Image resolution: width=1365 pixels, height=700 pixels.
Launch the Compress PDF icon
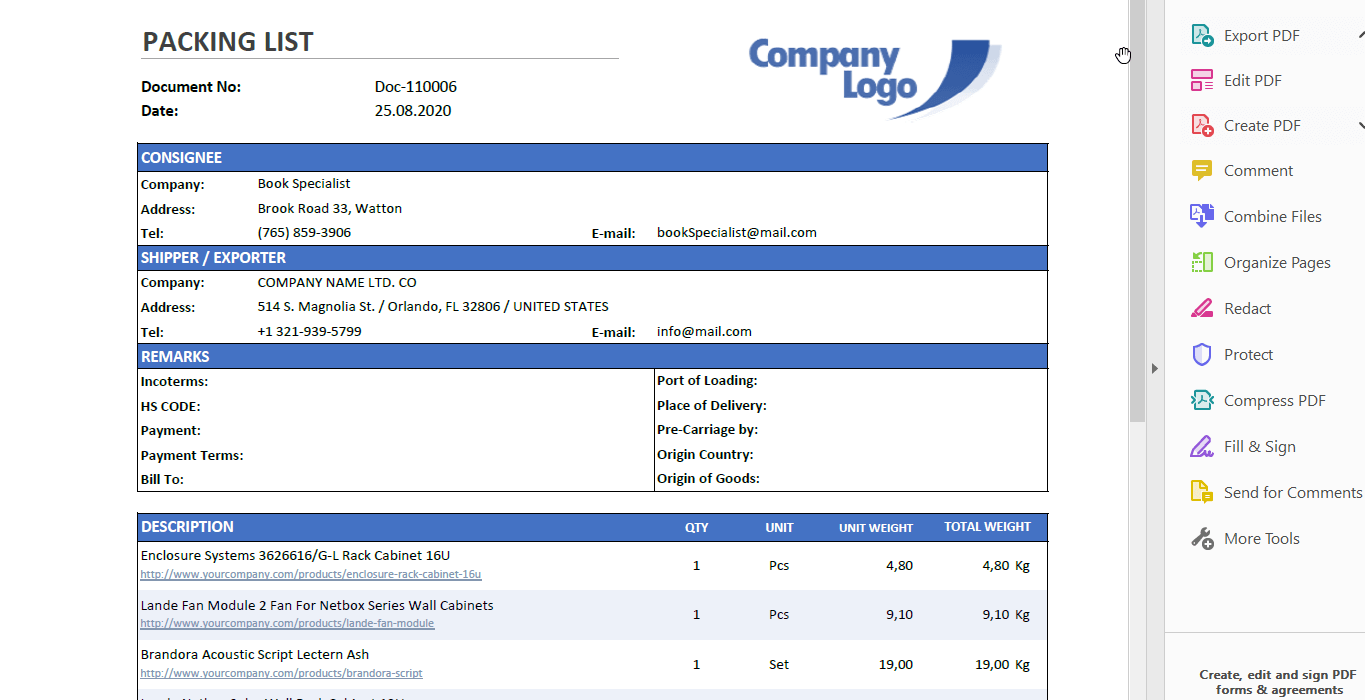[1202, 400]
